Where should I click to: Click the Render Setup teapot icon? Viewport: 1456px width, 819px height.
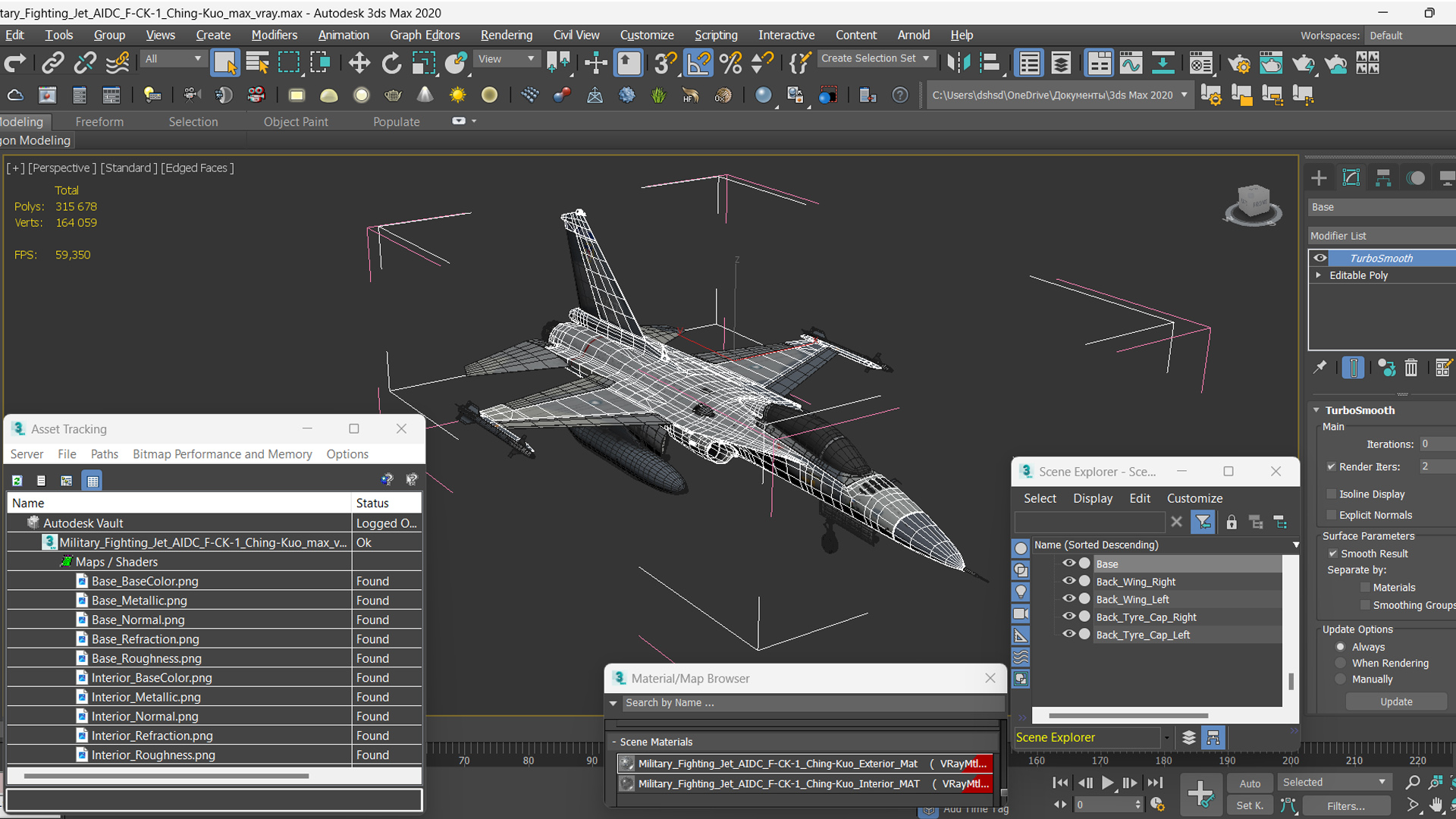(x=1238, y=63)
